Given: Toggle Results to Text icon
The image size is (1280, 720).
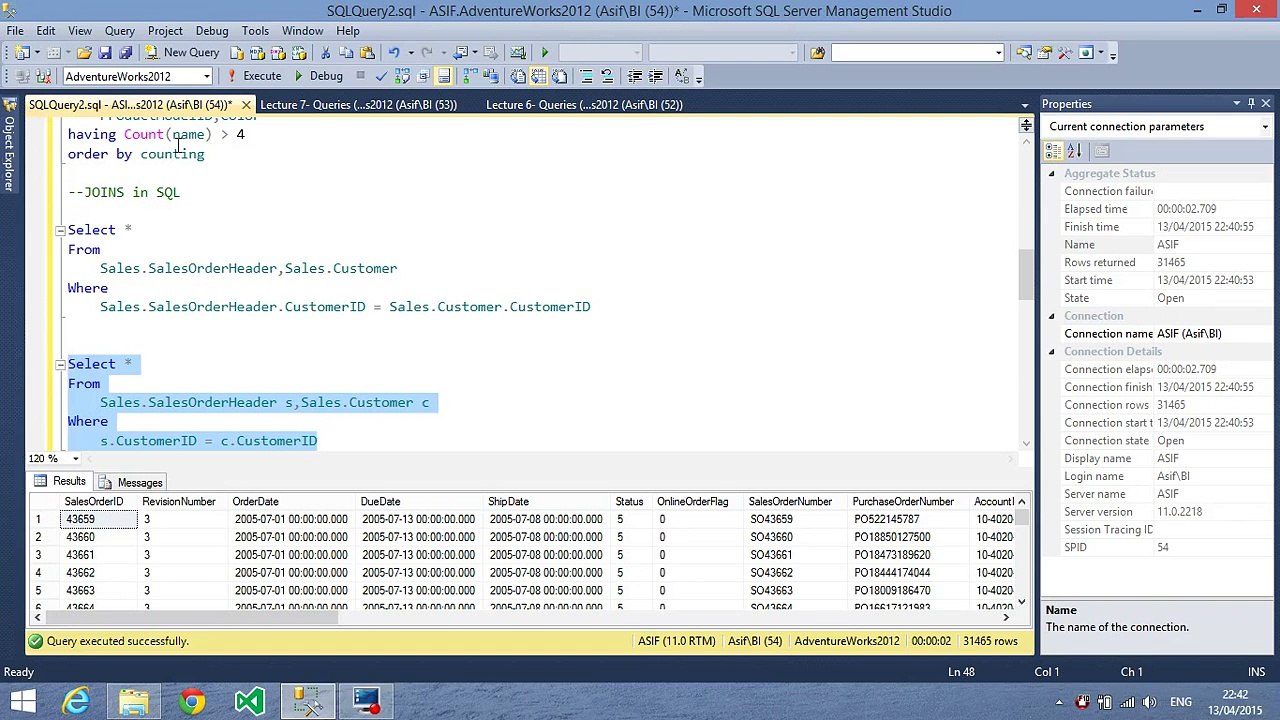Looking at the screenshot, I should 518,76.
